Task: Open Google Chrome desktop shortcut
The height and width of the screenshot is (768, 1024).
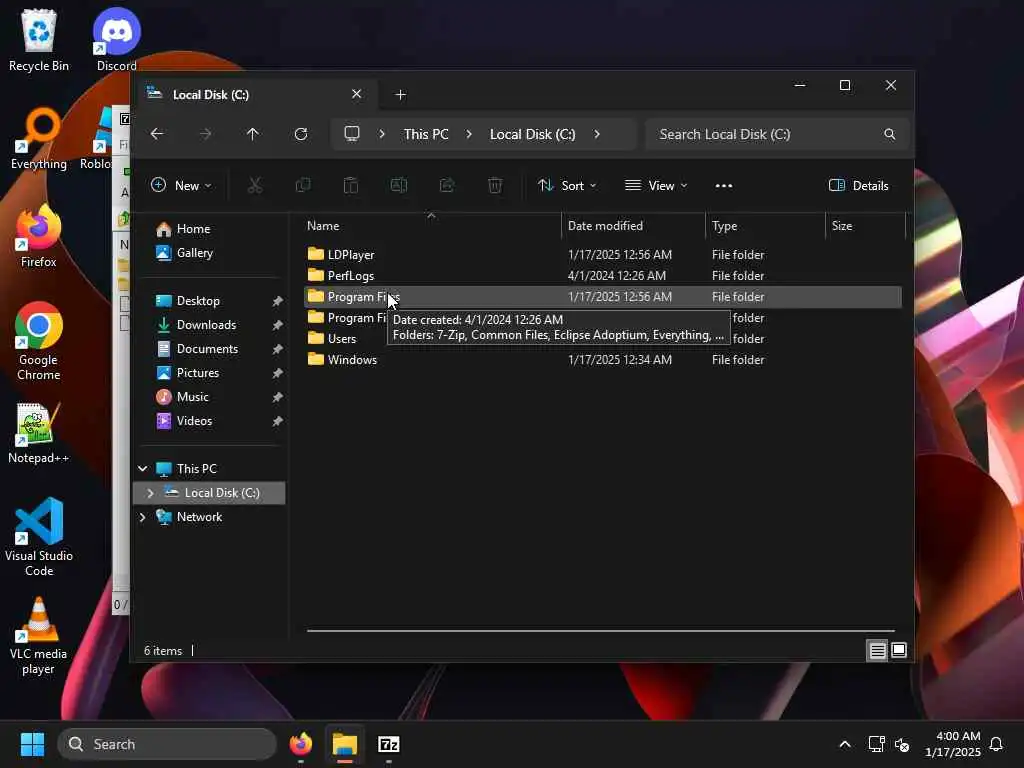Action: 39,341
